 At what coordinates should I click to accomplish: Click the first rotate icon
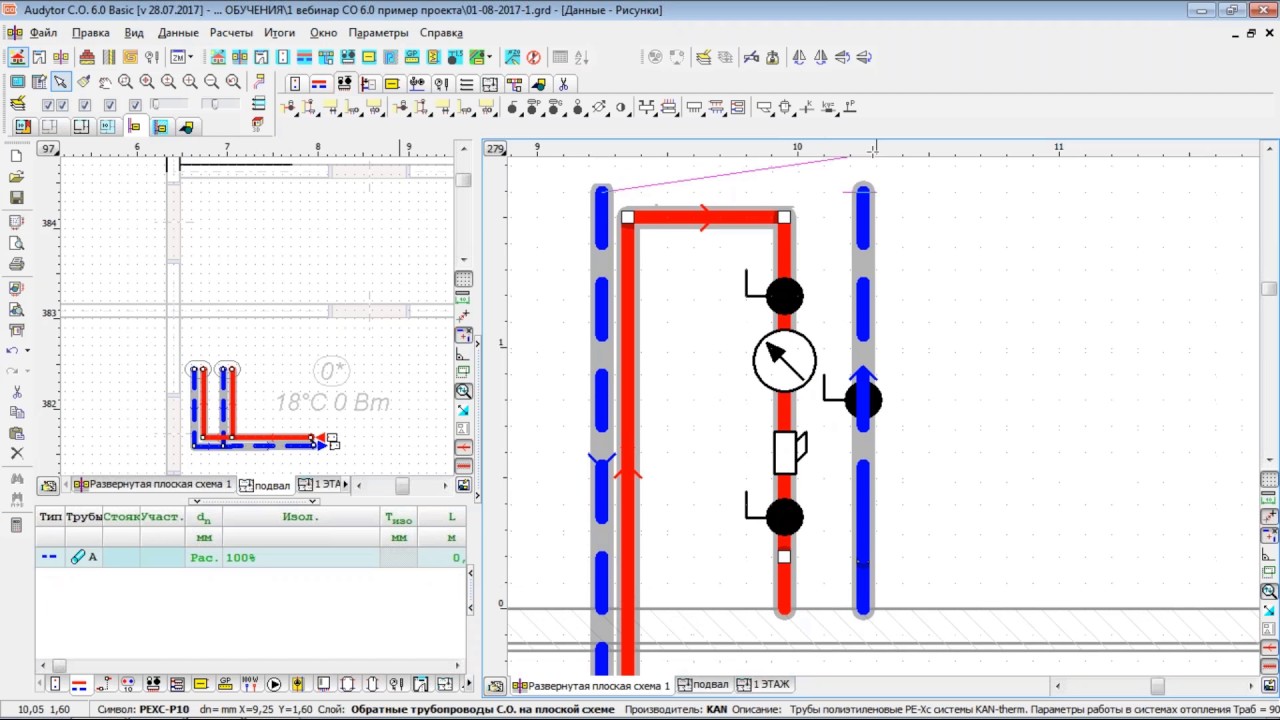(x=843, y=57)
